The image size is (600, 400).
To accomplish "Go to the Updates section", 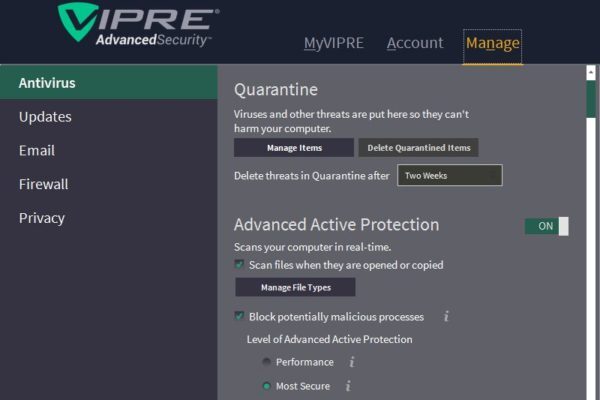I will pyautogui.click(x=109, y=116).
